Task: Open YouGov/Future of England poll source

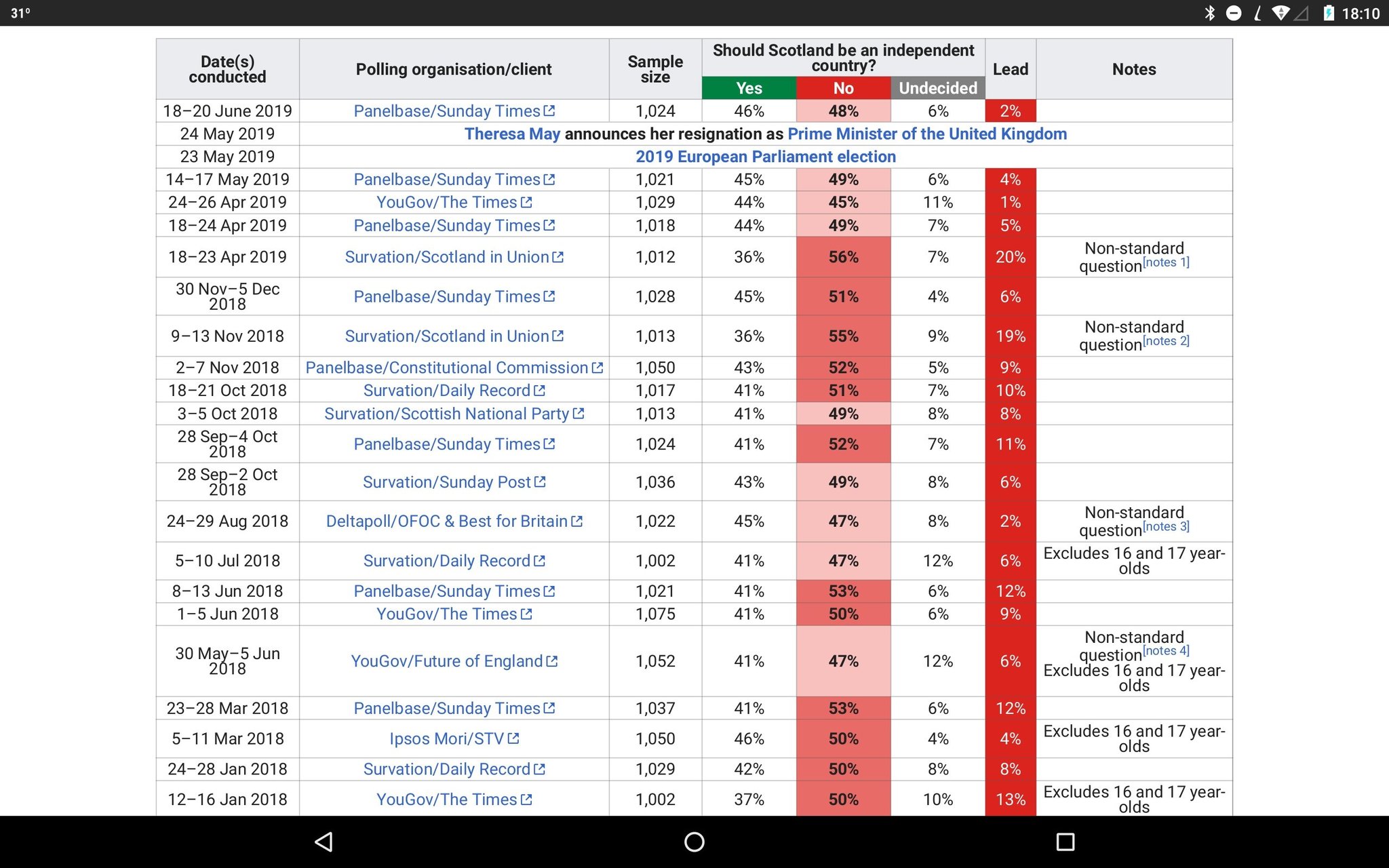Action: [446, 661]
